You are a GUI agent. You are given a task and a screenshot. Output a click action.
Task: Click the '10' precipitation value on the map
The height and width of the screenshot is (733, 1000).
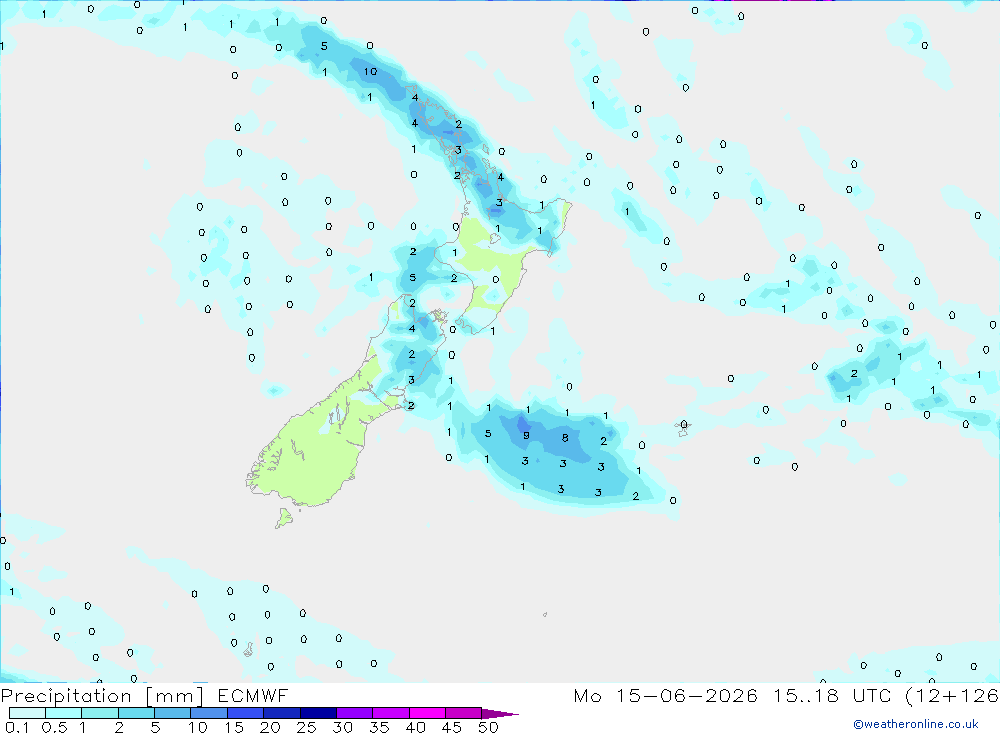point(371,71)
